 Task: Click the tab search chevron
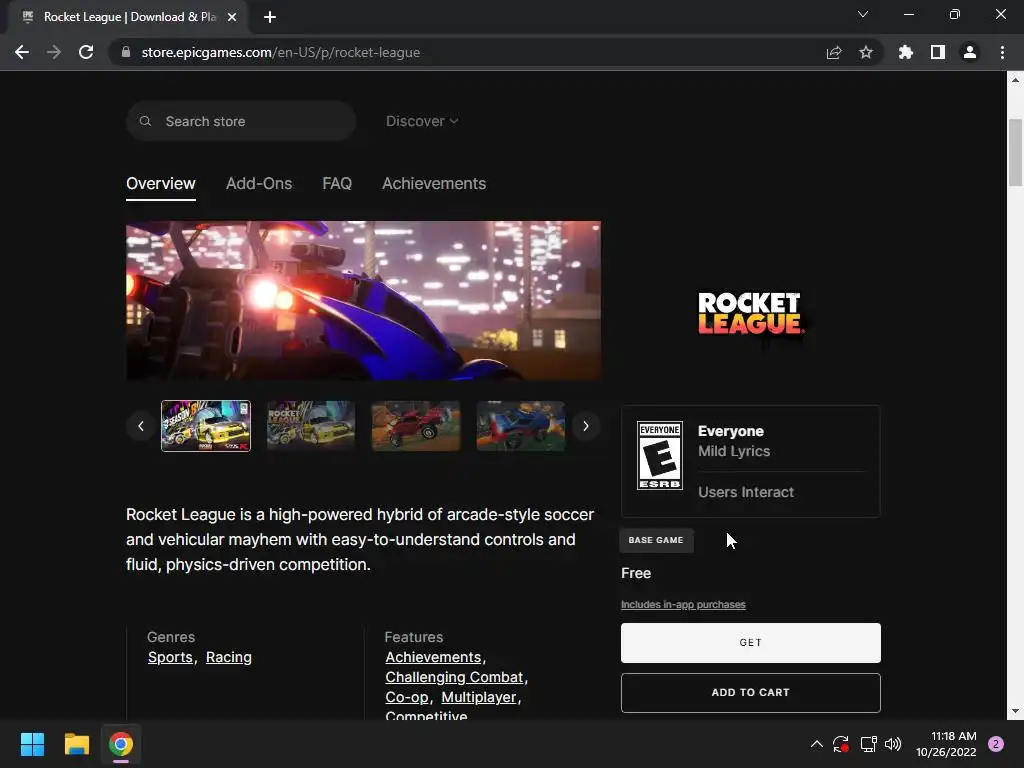click(x=863, y=14)
